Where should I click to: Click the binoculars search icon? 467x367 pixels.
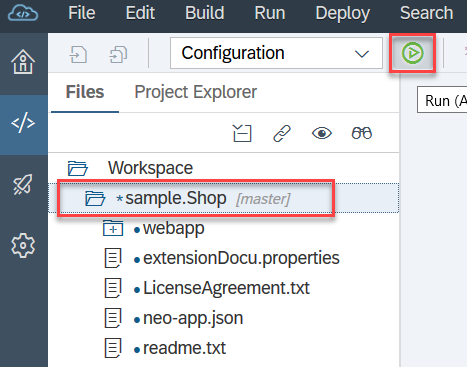click(x=362, y=133)
